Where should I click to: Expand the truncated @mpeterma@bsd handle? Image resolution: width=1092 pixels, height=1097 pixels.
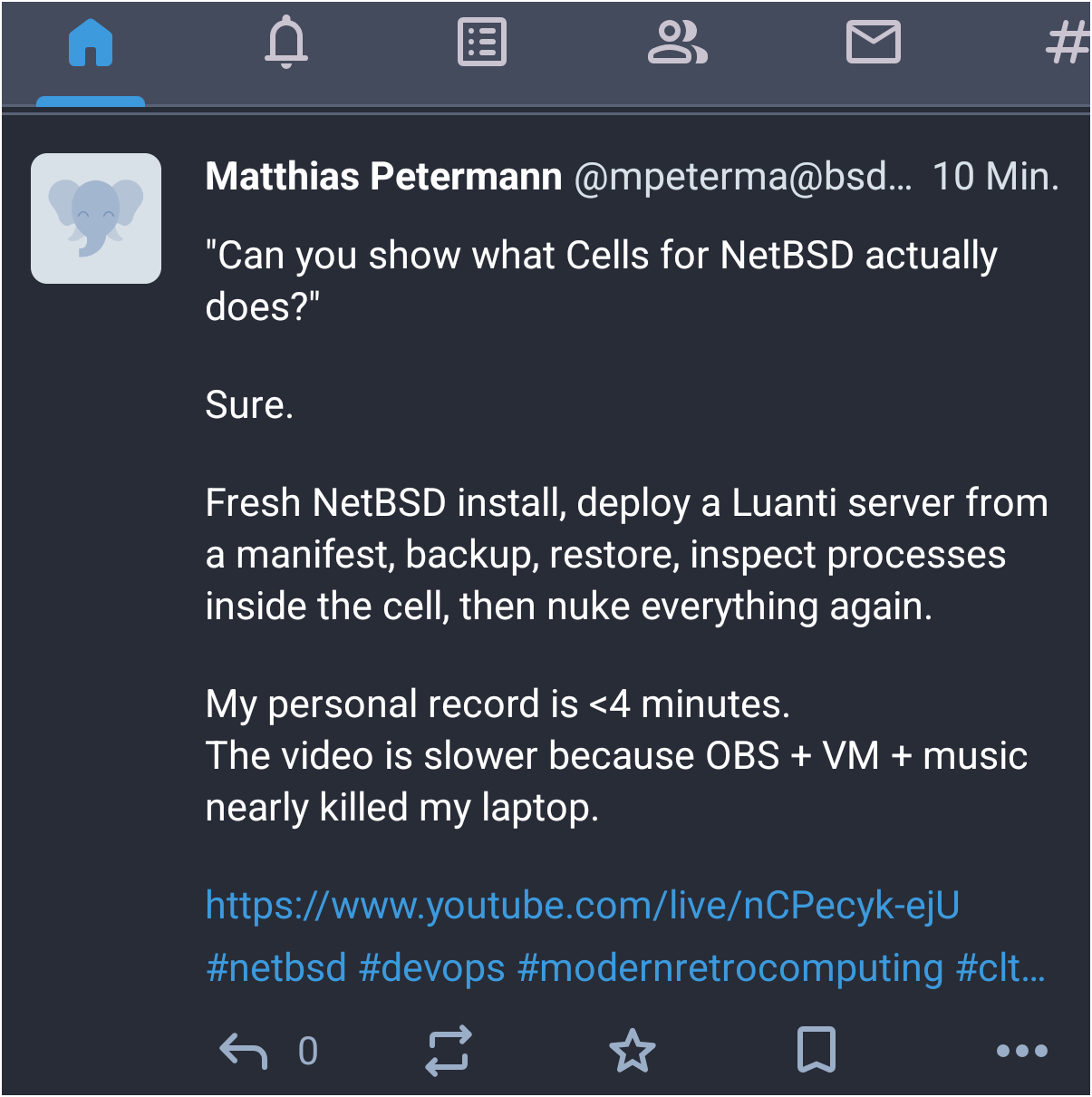(743, 177)
